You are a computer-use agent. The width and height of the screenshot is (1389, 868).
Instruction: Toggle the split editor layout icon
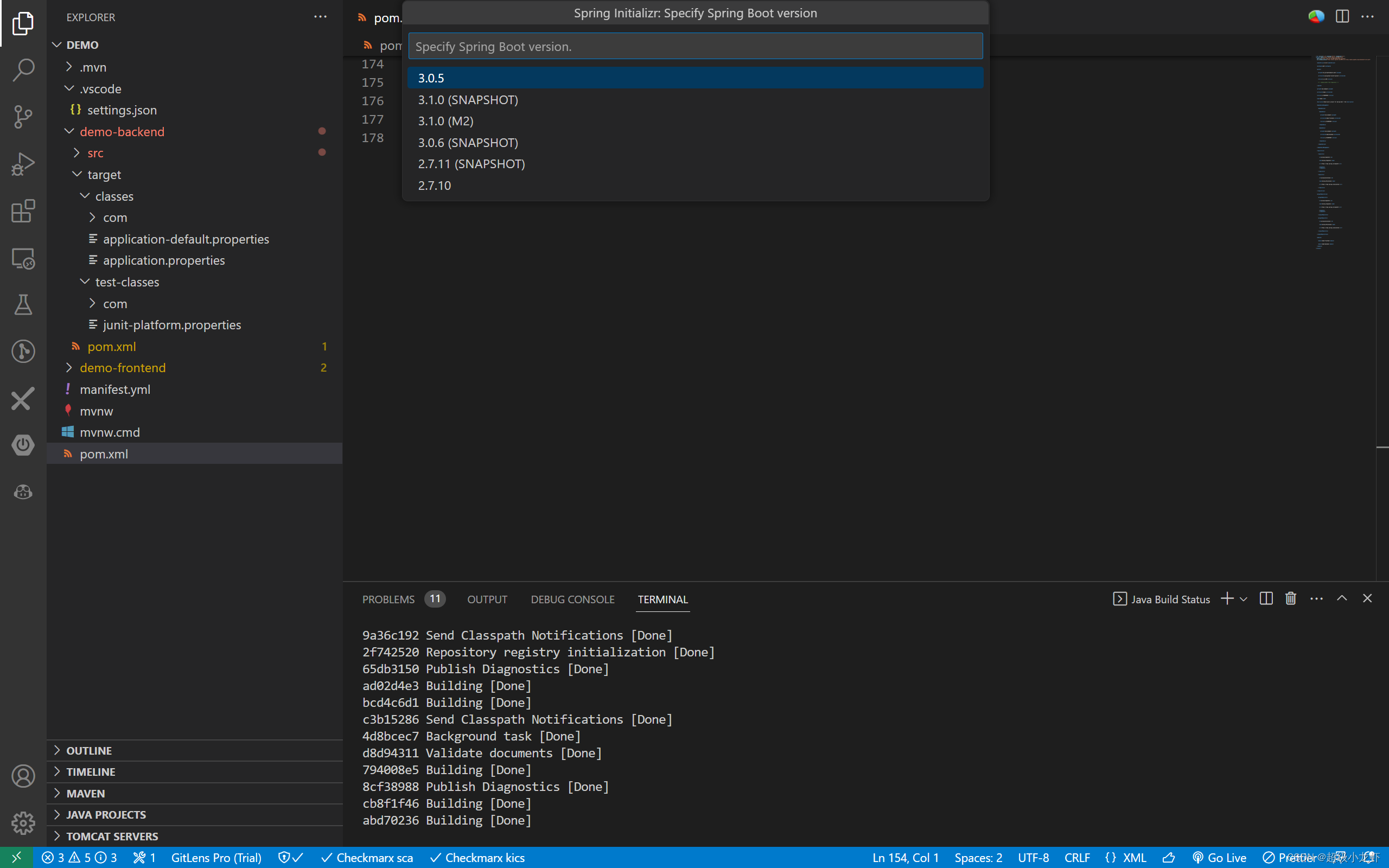coord(1342,16)
